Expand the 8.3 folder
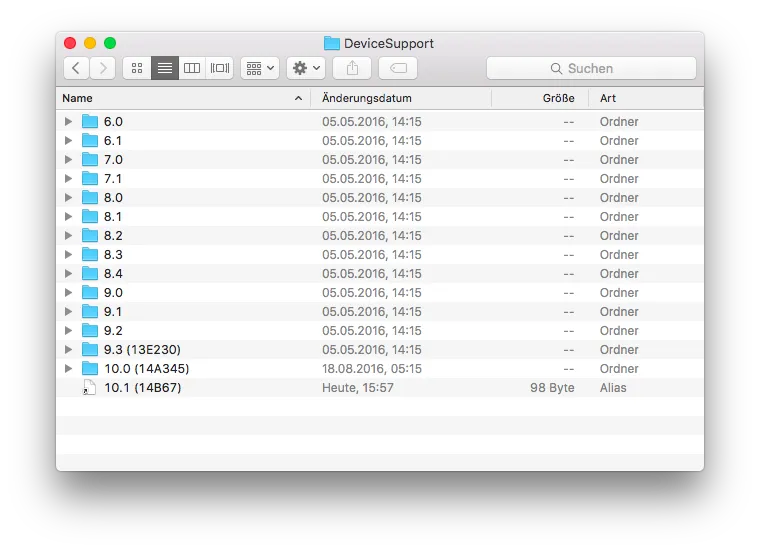The height and width of the screenshot is (551, 760). coord(68,254)
